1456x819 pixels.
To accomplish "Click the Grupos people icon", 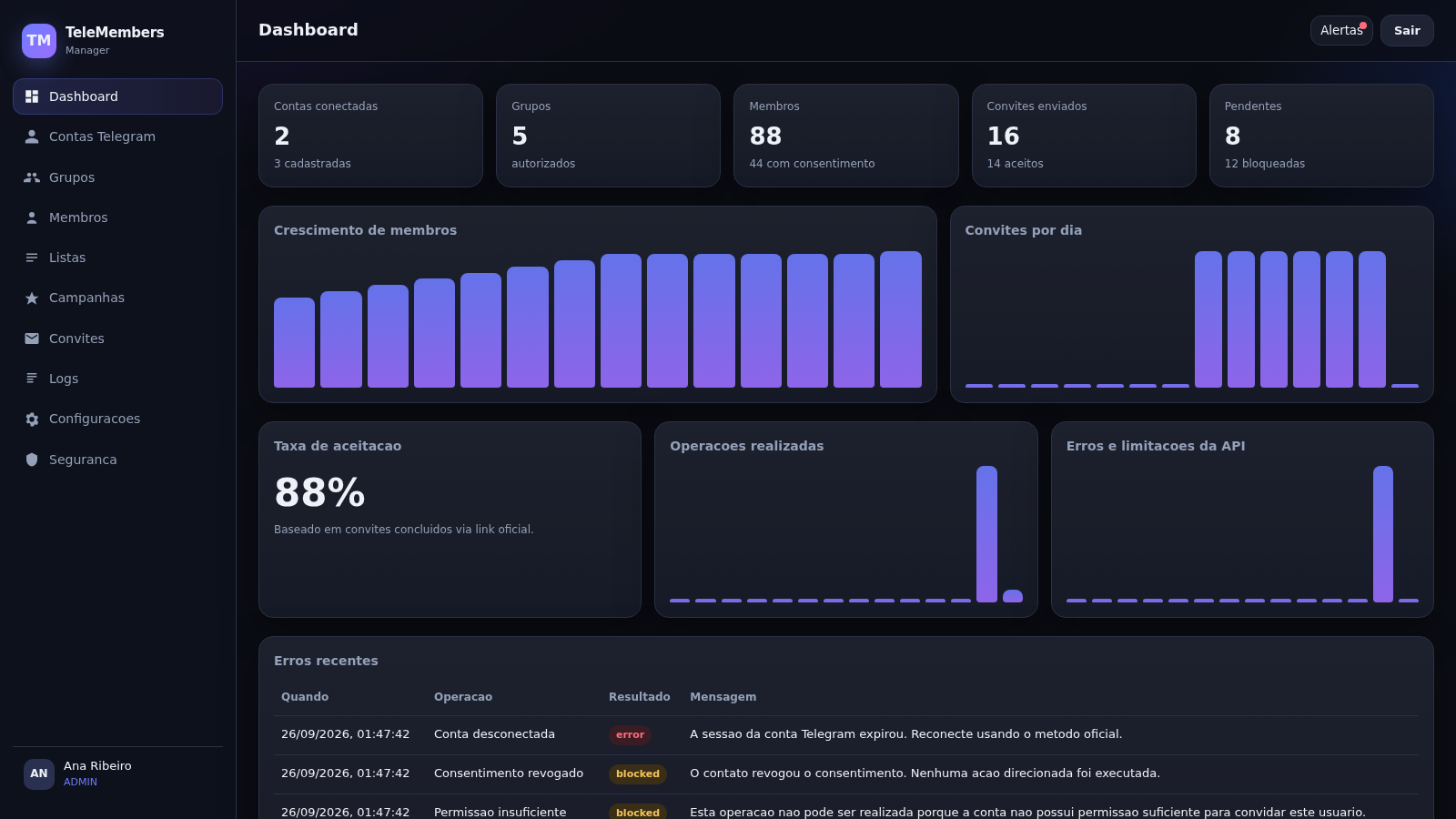I will [x=32, y=177].
